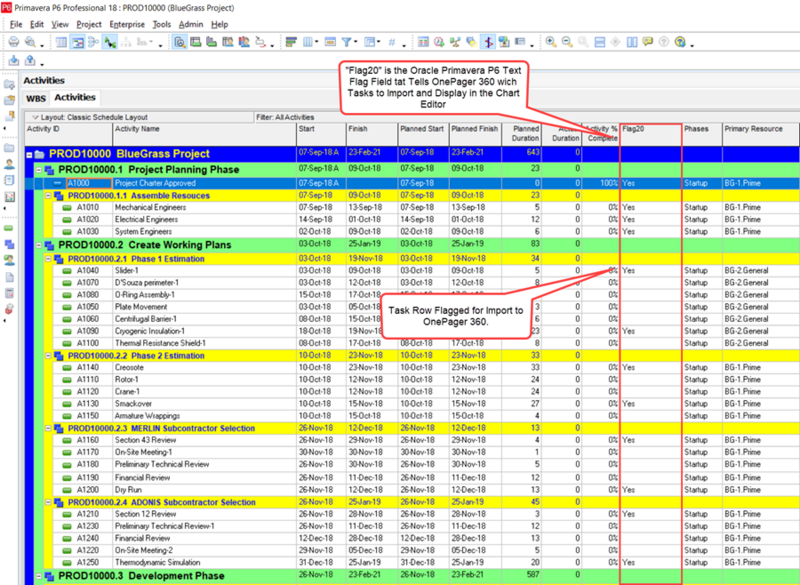
Task: Sort by the Activity ID column header
Action: 69,135
